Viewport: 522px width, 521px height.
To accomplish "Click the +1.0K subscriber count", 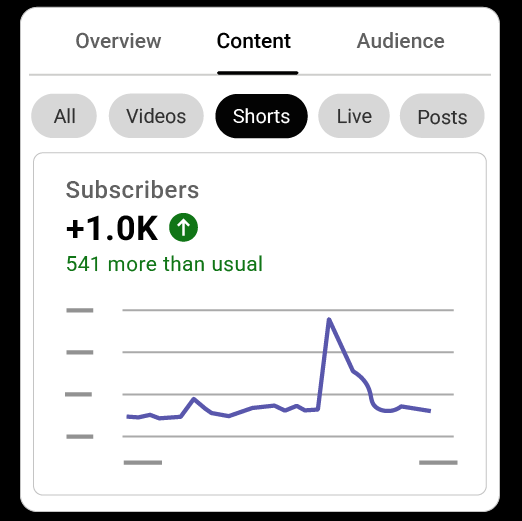I will tap(112, 228).
